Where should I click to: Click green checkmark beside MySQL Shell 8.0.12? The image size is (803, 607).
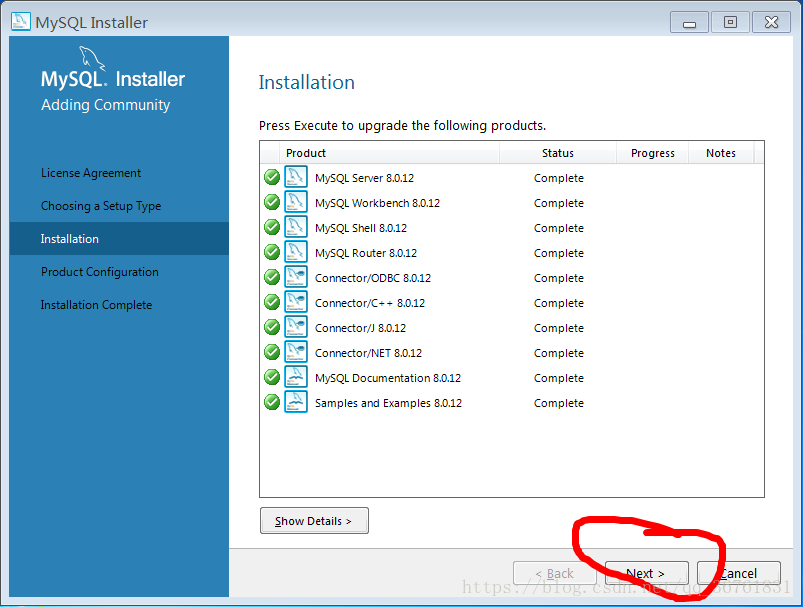coord(272,227)
